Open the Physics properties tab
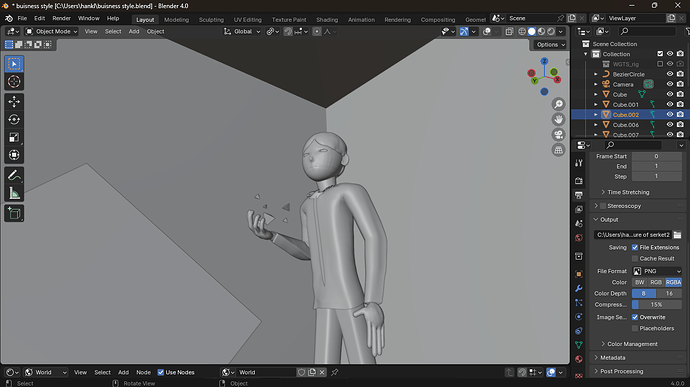The image size is (690, 387). (x=579, y=317)
